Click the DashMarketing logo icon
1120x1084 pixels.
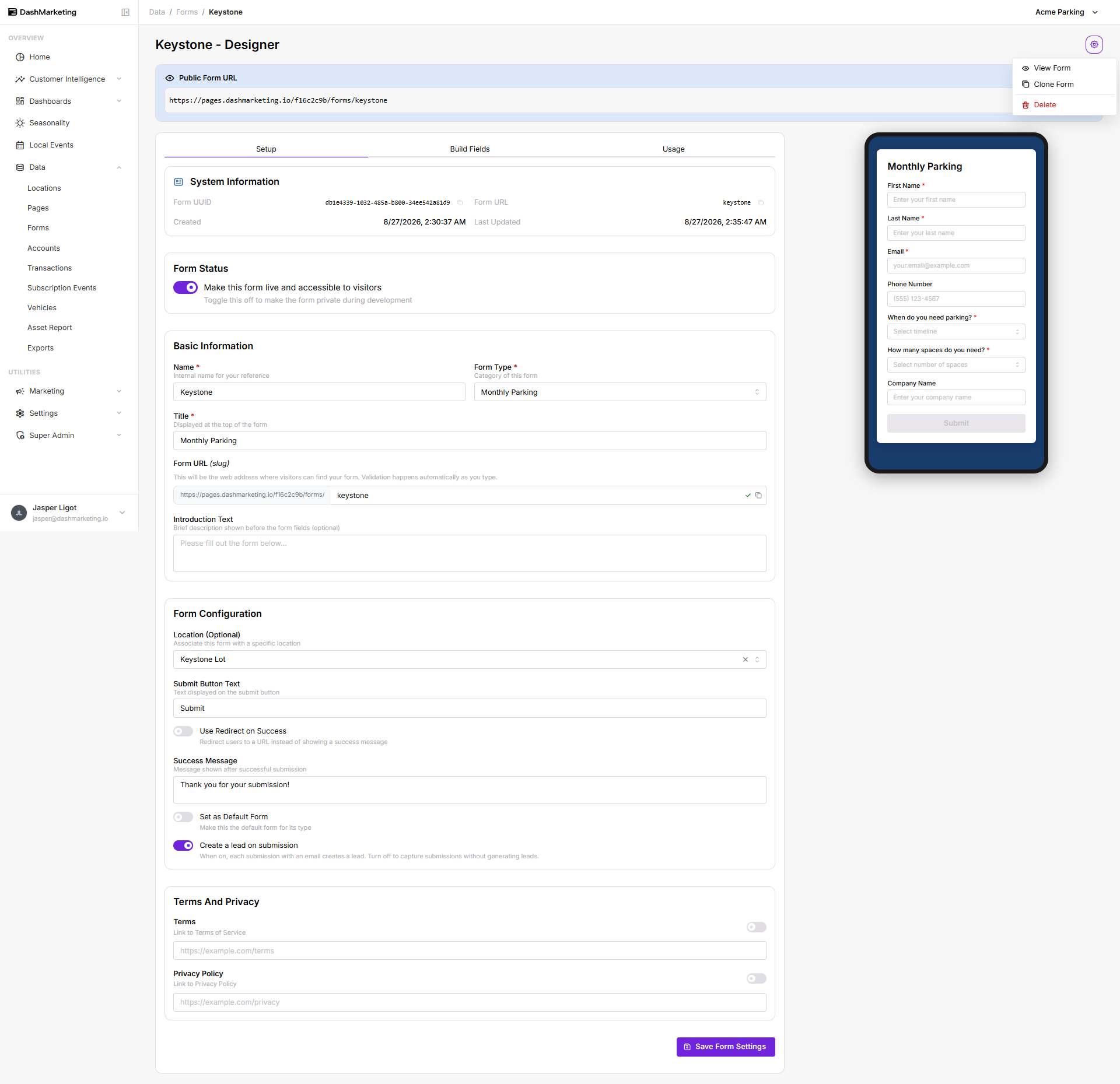pos(12,12)
